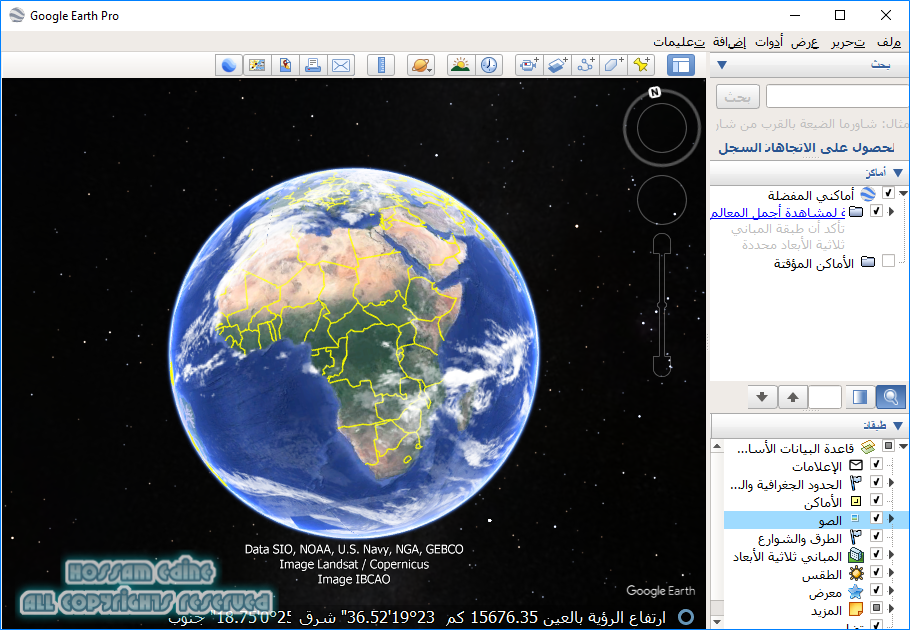Click the المباني ثلاثية الأبعاد building icon

point(856,555)
